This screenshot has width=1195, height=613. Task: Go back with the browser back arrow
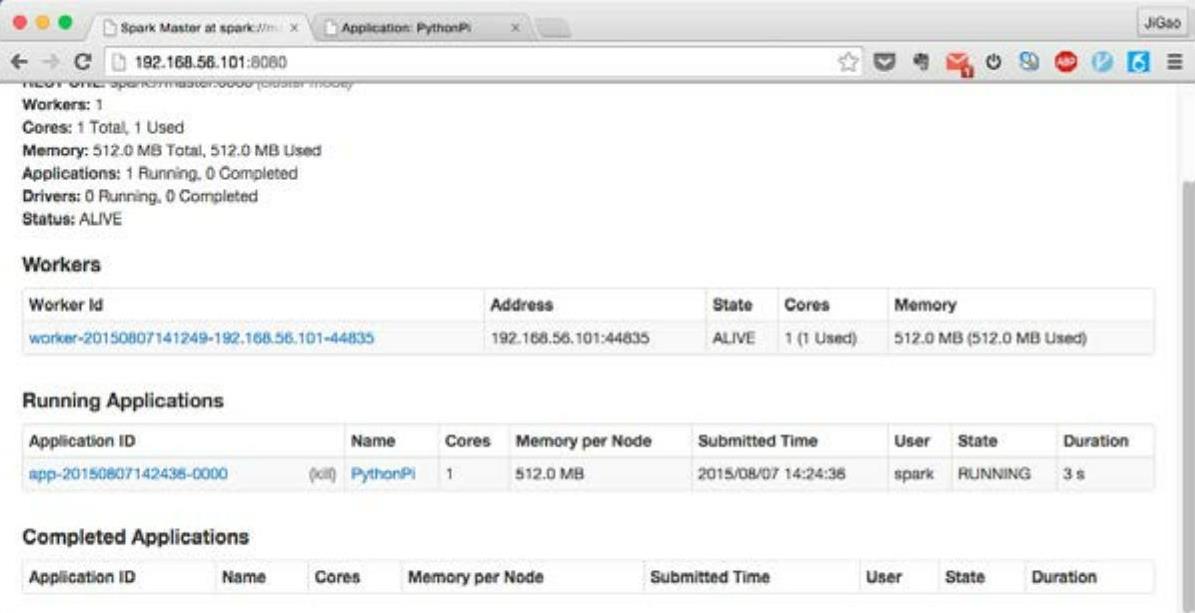[20, 62]
